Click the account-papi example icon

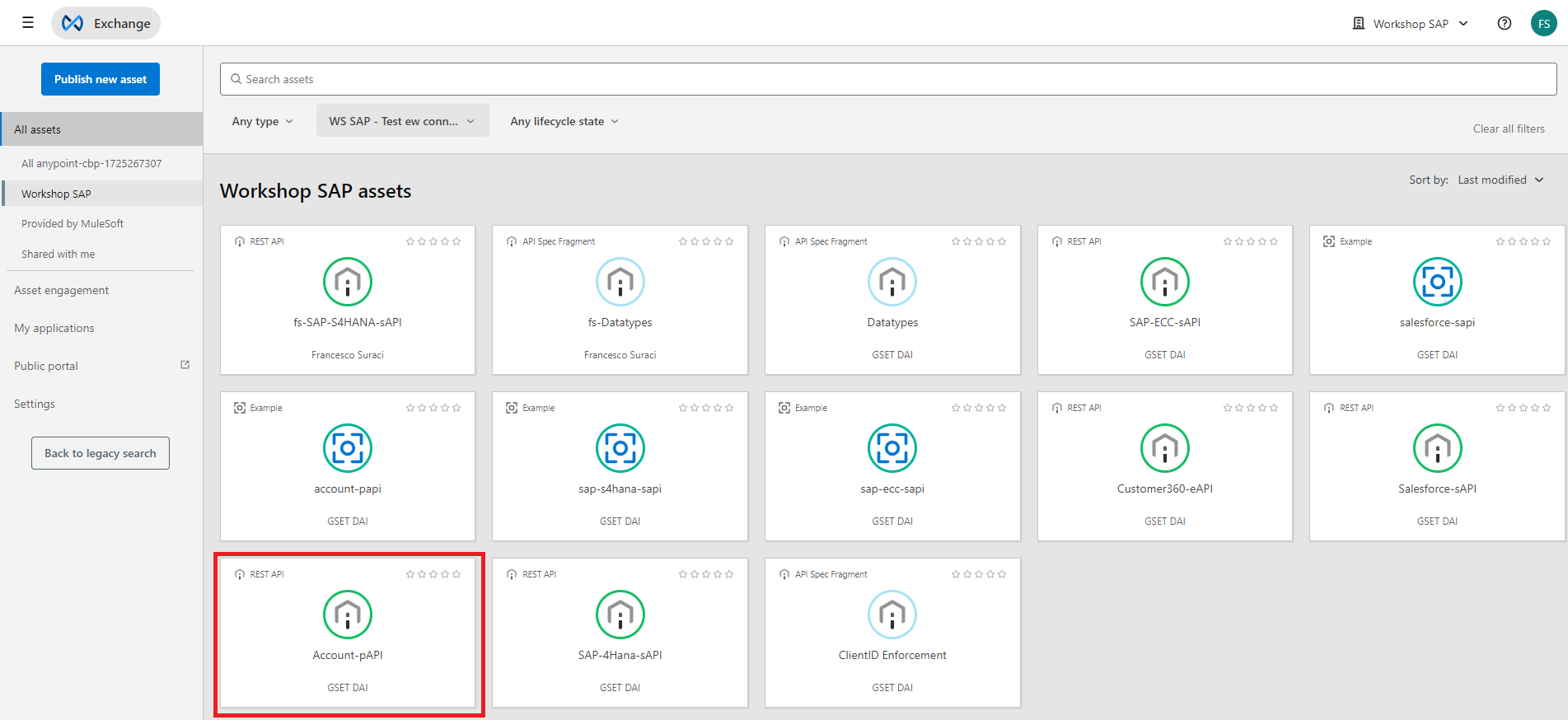[348, 448]
